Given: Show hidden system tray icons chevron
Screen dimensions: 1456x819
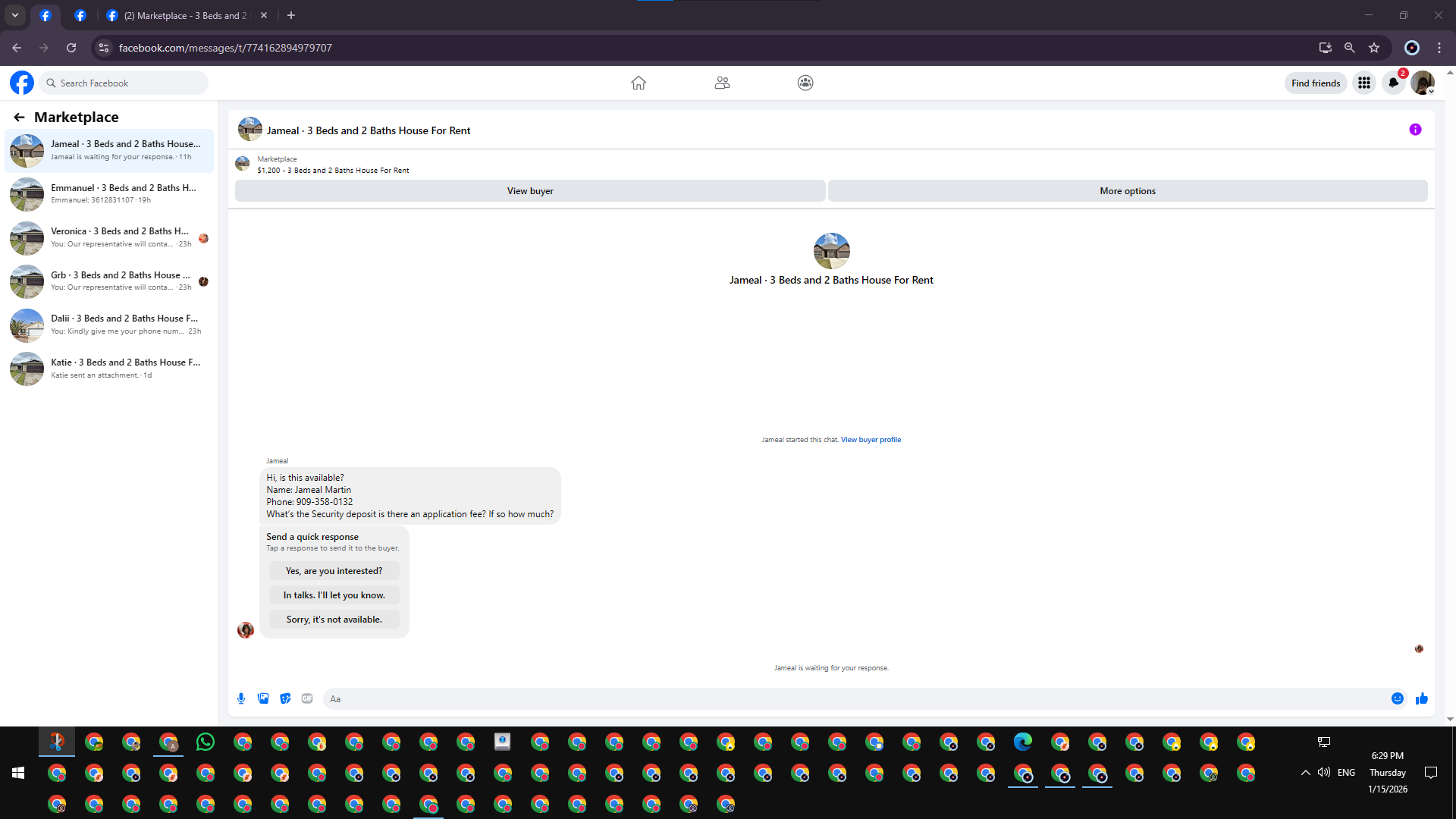Looking at the screenshot, I should click(1305, 773).
